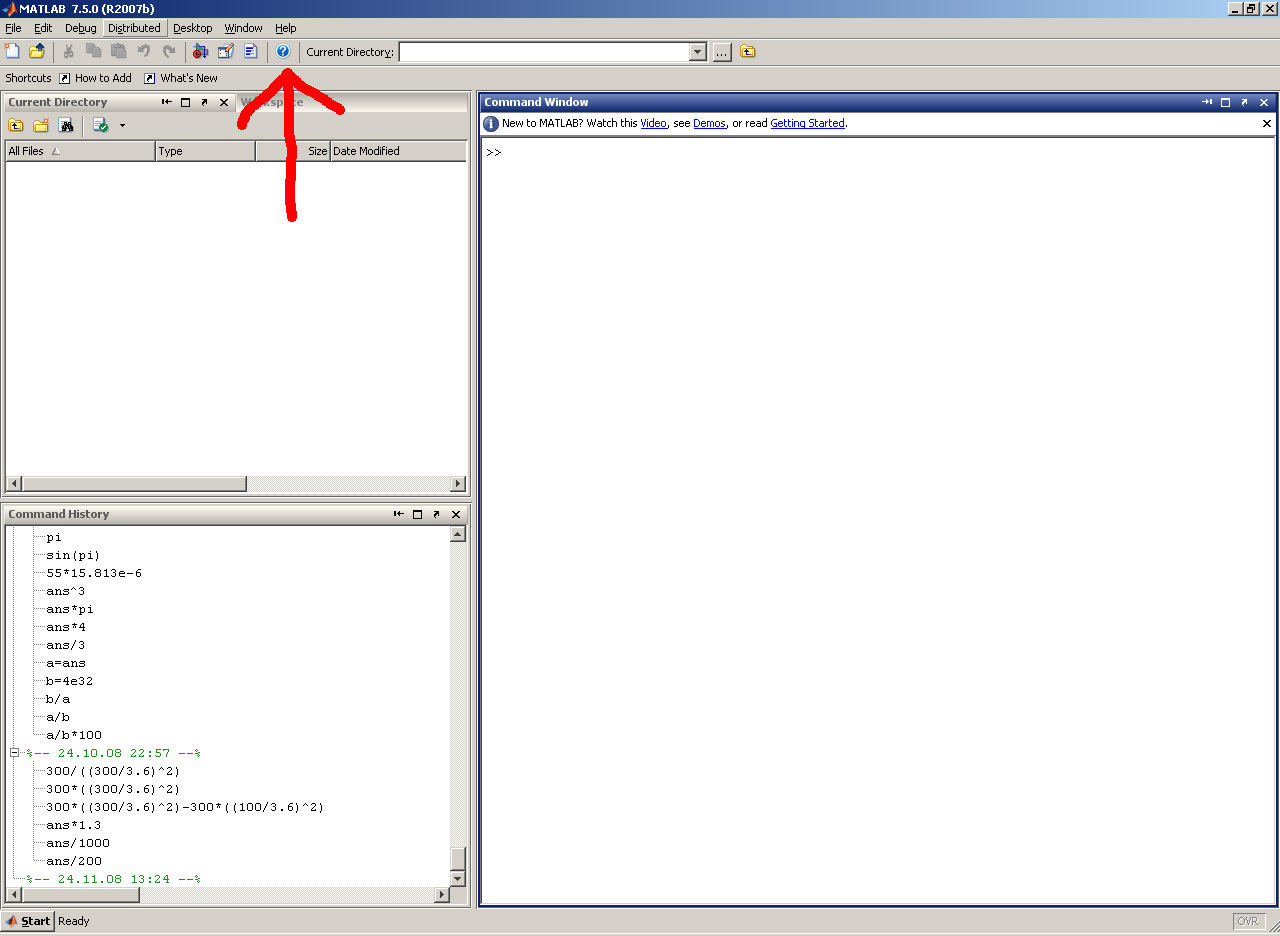Minimize the Command History panel
1280x936 pixels.
[x=399, y=514]
